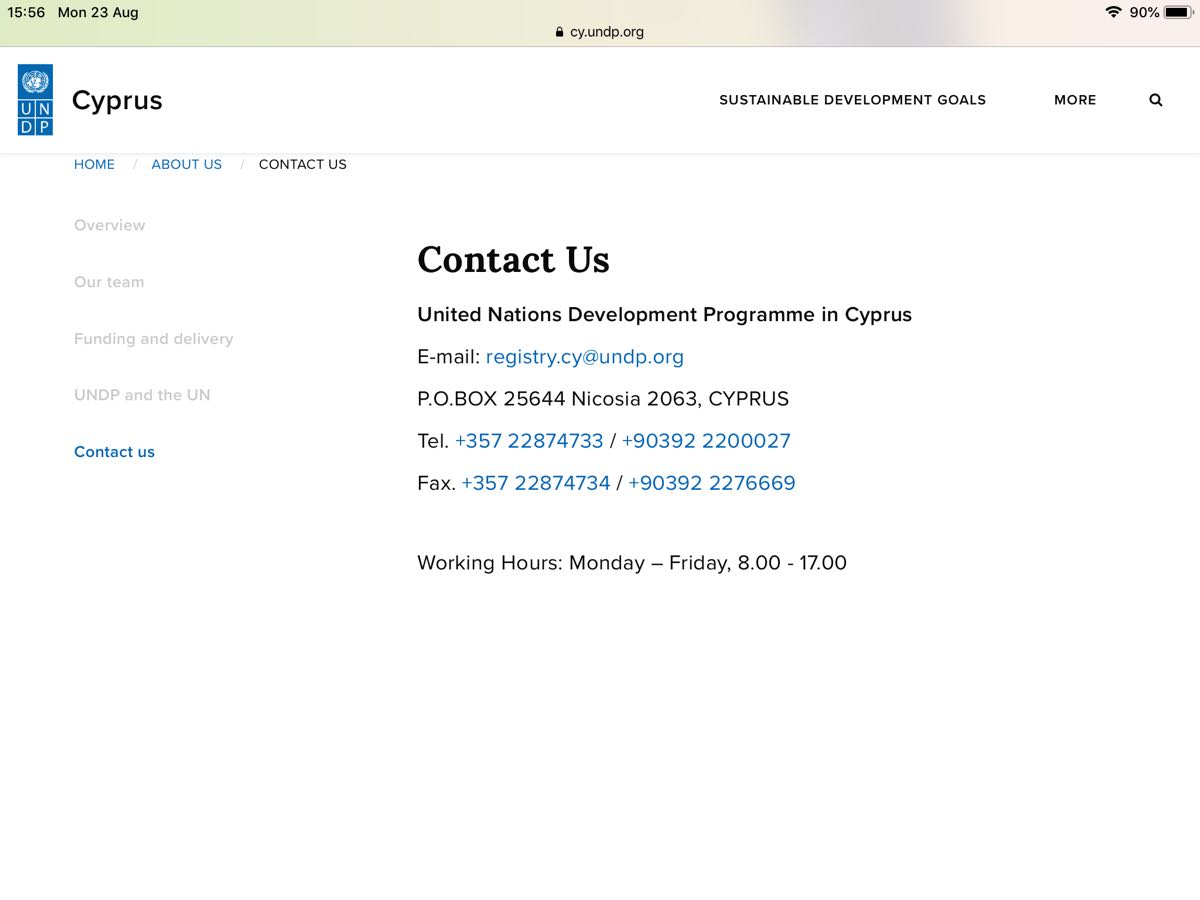Tap fax number +90392 2276669
1200x900 pixels.
click(x=711, y=483)
